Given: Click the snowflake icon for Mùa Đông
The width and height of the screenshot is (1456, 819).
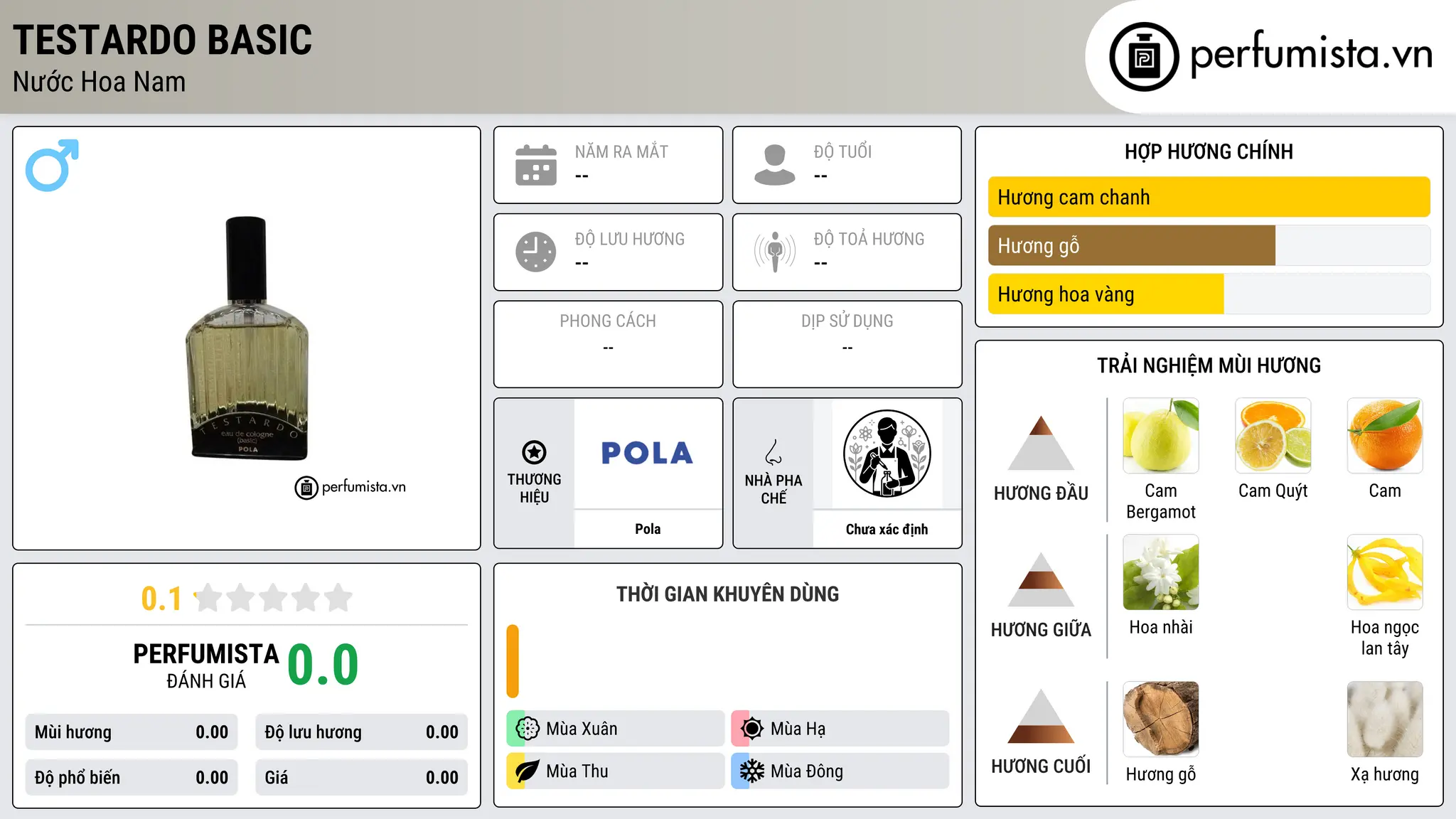Looking at the screenshot, I should 751,771.
